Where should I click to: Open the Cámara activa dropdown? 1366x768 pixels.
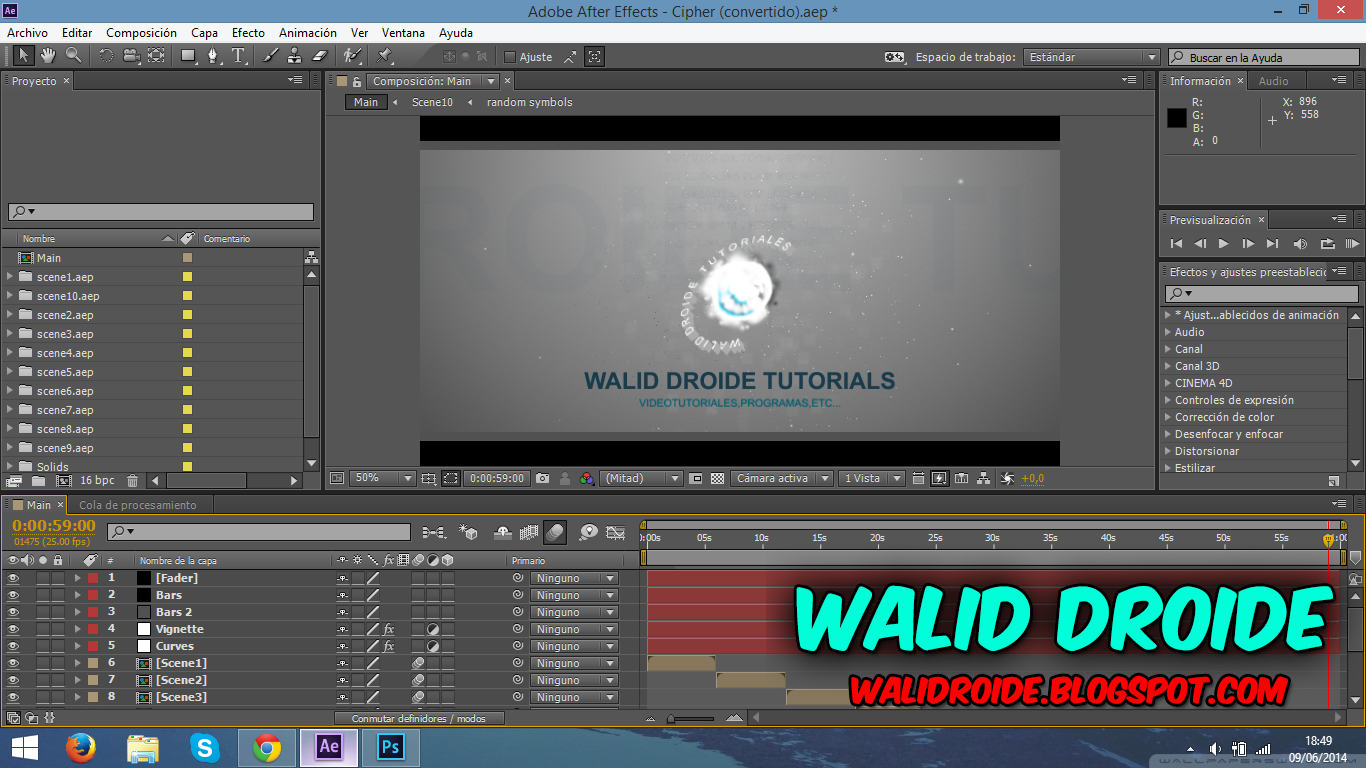(781, 478)
